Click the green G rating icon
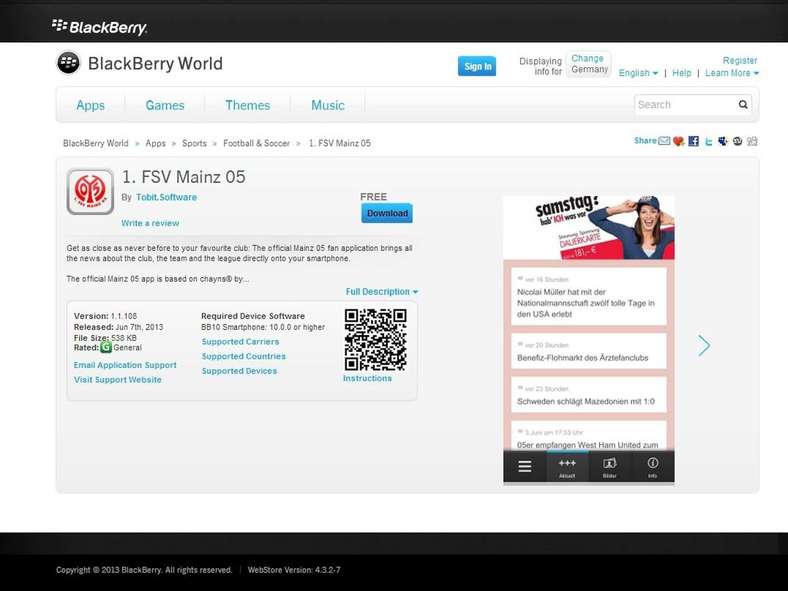The height and width of the screenshot is (591, 788). (106, 347)
